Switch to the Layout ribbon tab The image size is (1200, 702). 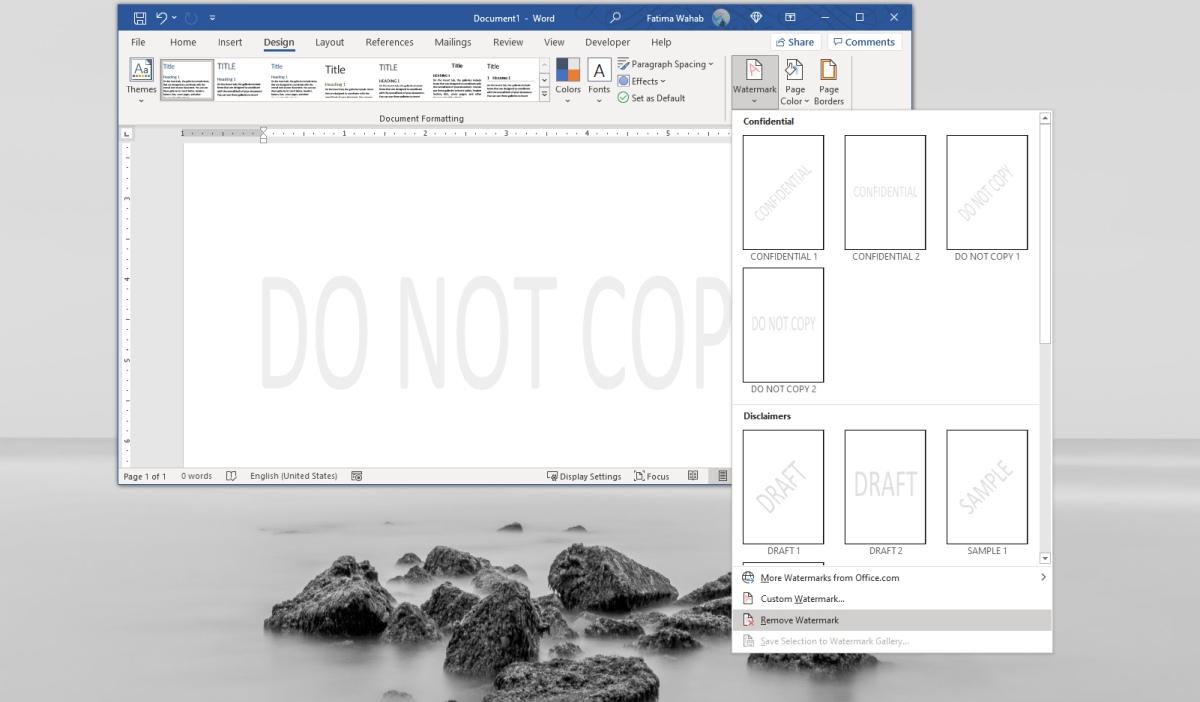click(x=329, y=42)
